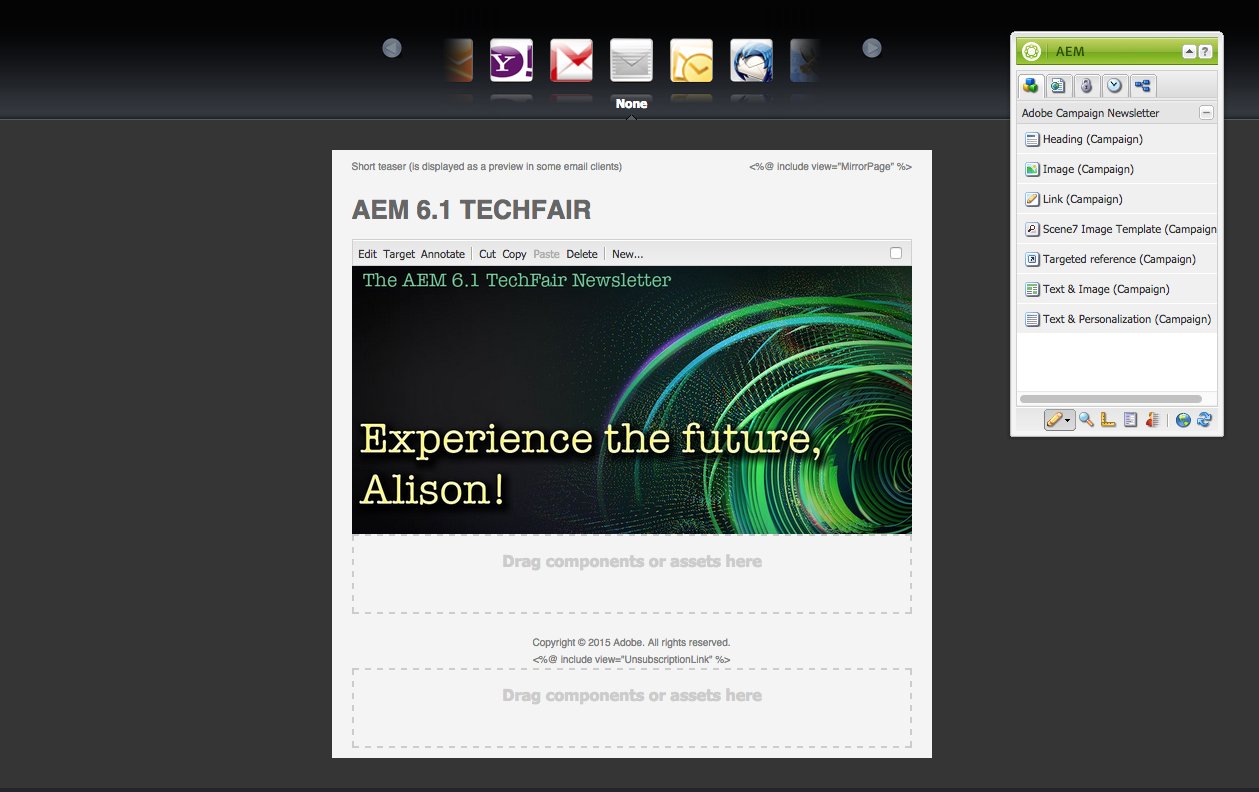
Task: Click Target on the component edit bar
Action: point(399,254)
